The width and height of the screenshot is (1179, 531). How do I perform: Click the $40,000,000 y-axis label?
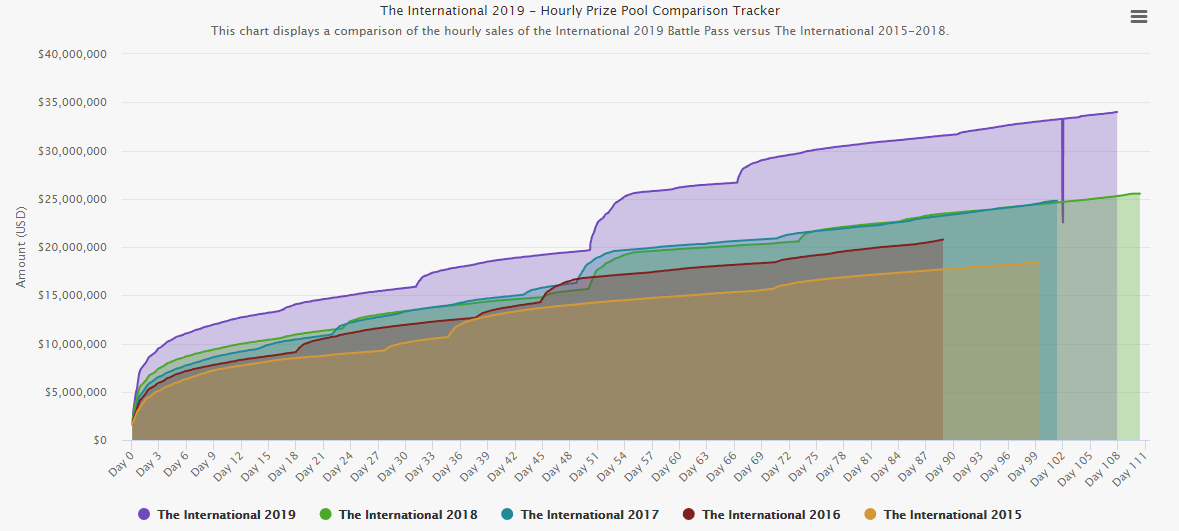(x=72, y=55)
